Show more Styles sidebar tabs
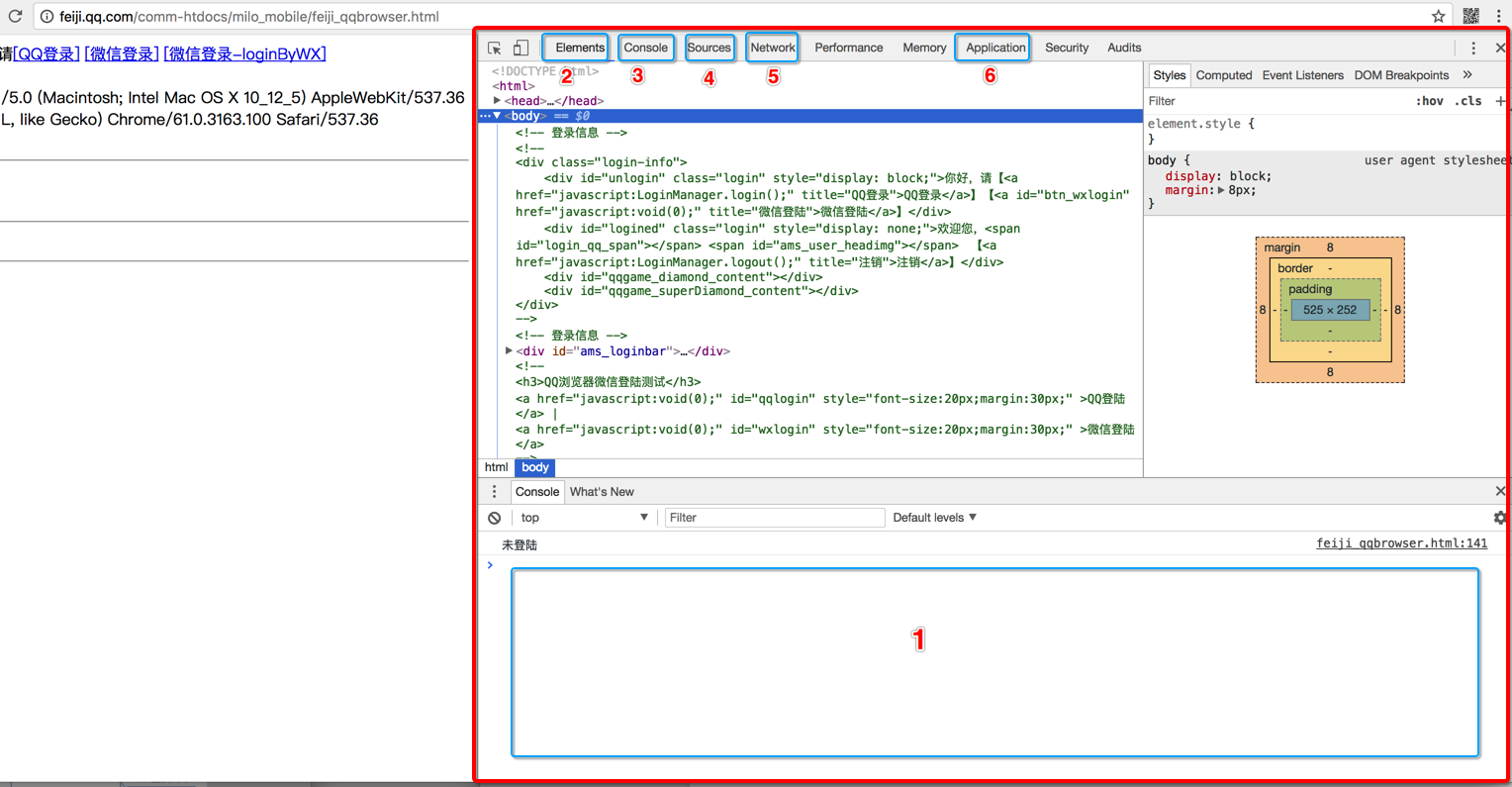This screenshot has width=1512, height=787. coord(1467,75)
